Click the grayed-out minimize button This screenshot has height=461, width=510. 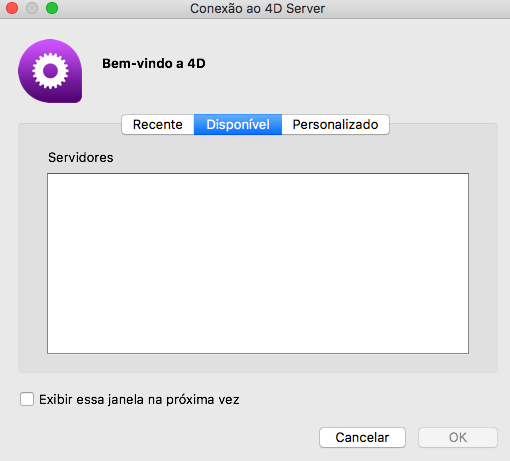[x=32, y=8]
